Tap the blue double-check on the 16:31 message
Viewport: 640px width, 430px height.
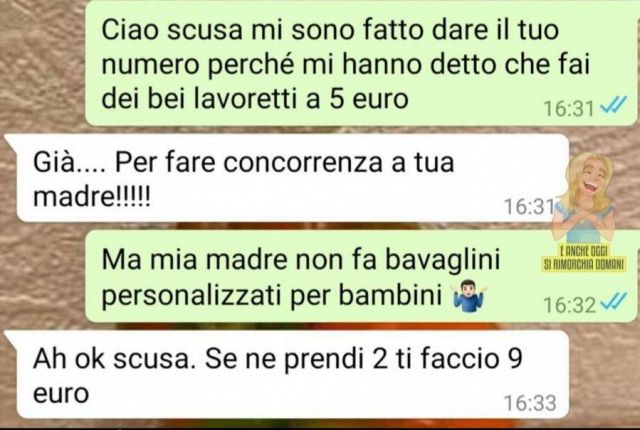click(x=613, y=105)
